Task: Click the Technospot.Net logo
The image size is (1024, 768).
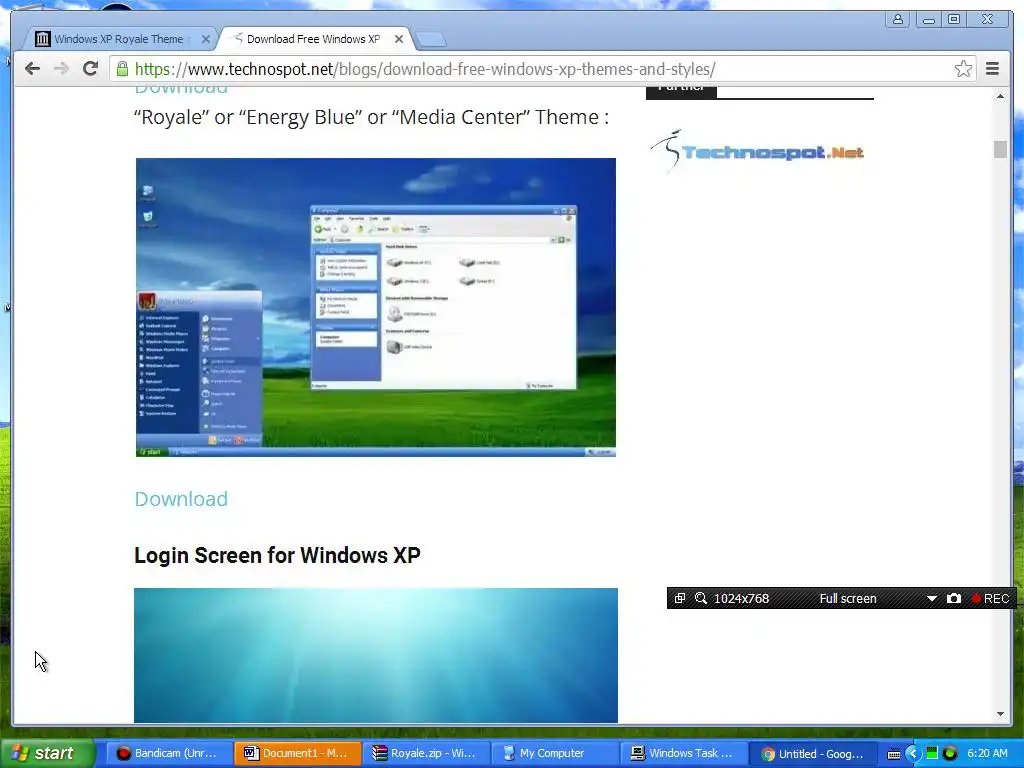Action: (x=758, y=152)
